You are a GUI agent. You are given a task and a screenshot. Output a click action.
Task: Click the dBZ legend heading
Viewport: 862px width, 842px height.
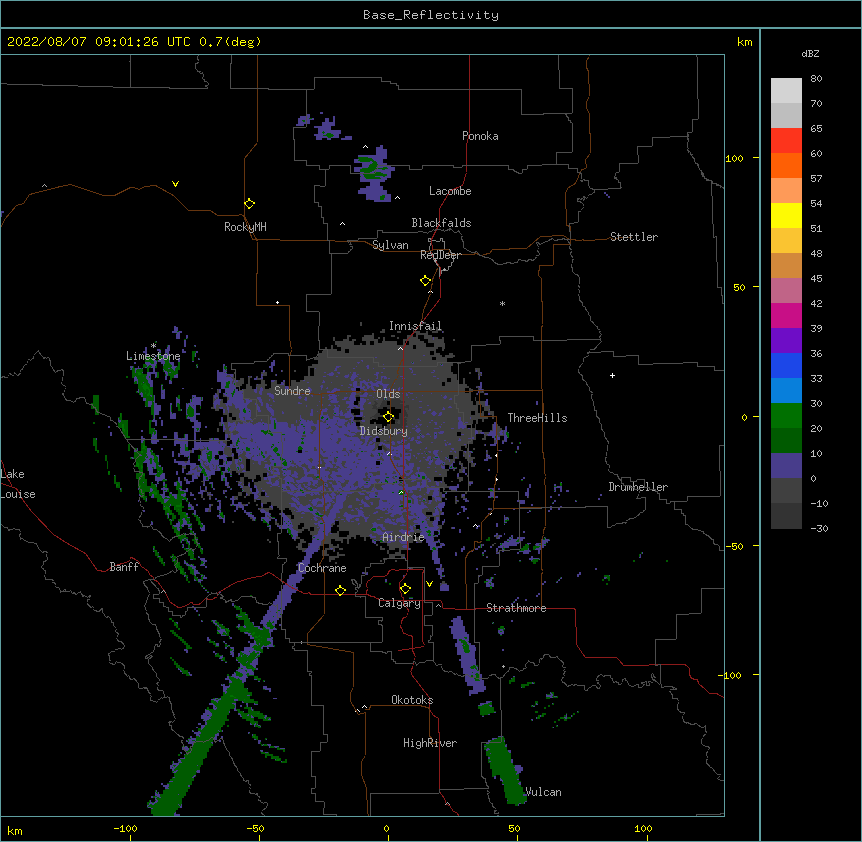tap(810, 54)
